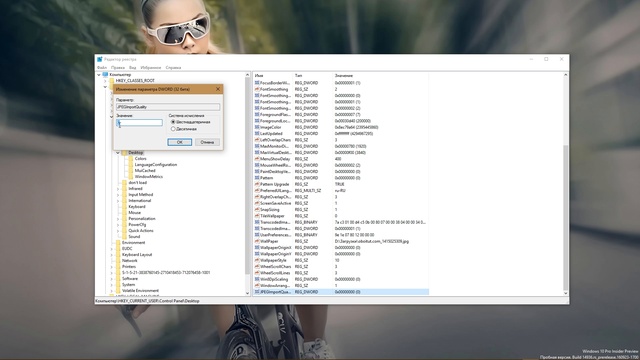Image resolution: width=640 pixels, height=360 pixels.
Task: Click the LeftOverlapChars string value icon
Action: pyautogui.click(x=257, y=140)
